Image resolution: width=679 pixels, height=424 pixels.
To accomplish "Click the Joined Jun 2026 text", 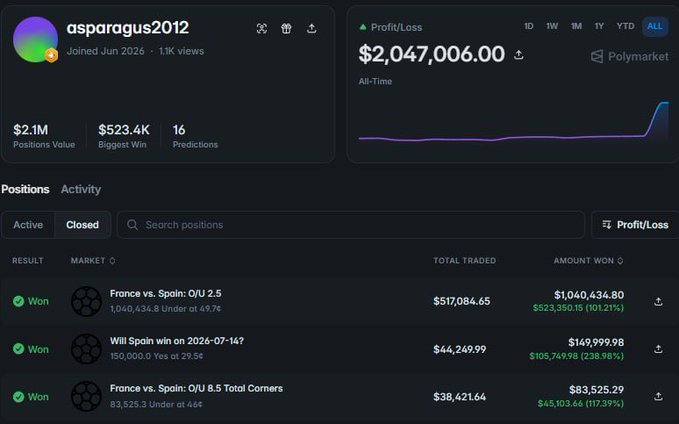I will 105,51.
